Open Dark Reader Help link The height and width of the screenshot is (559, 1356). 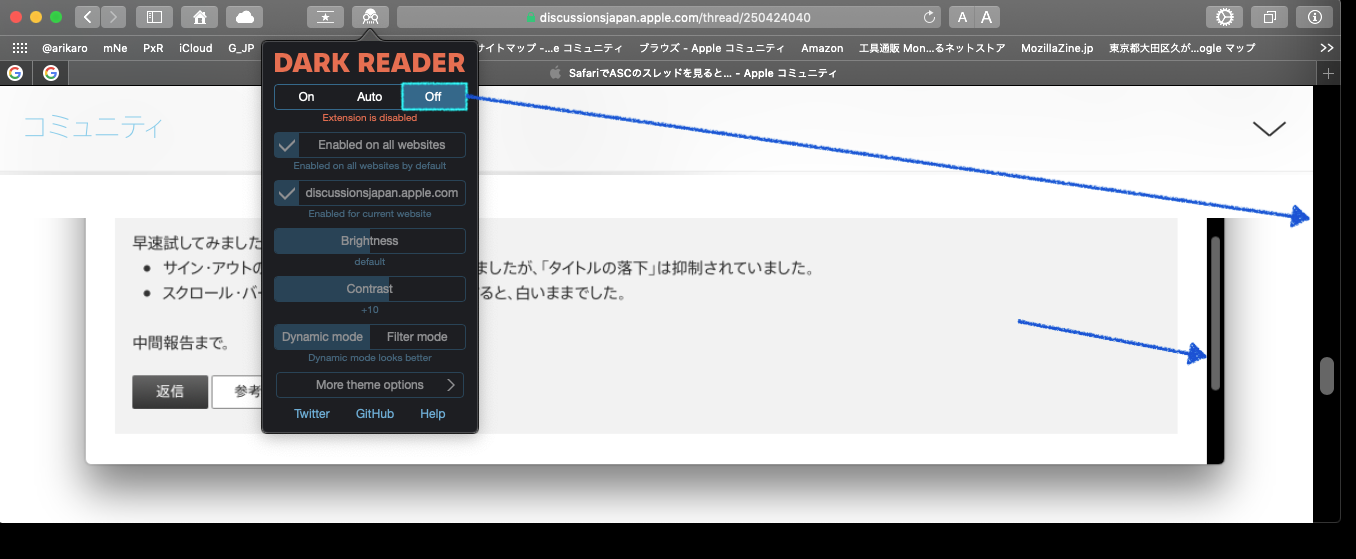coord(433,414)
